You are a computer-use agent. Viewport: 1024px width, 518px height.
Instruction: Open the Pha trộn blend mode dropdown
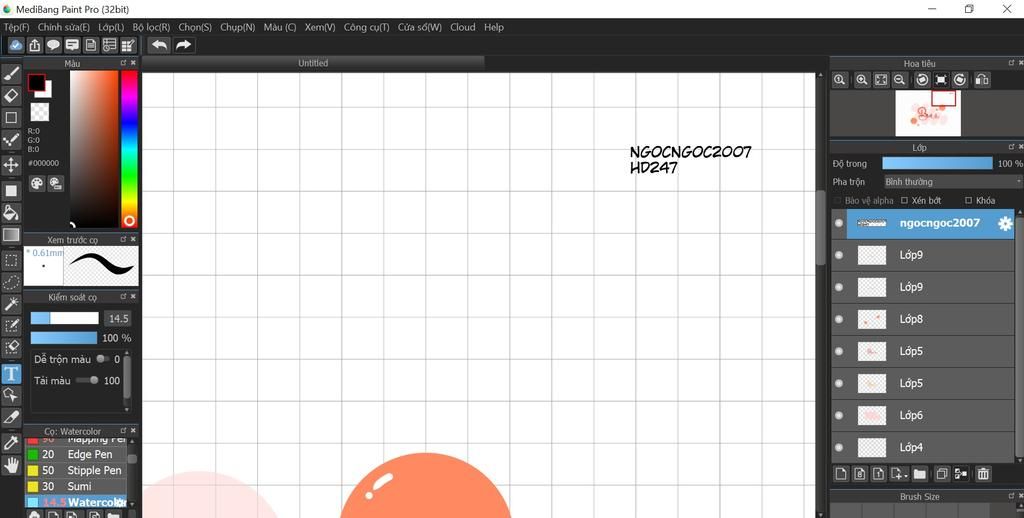pyautogui.click(x=953, y=182)
